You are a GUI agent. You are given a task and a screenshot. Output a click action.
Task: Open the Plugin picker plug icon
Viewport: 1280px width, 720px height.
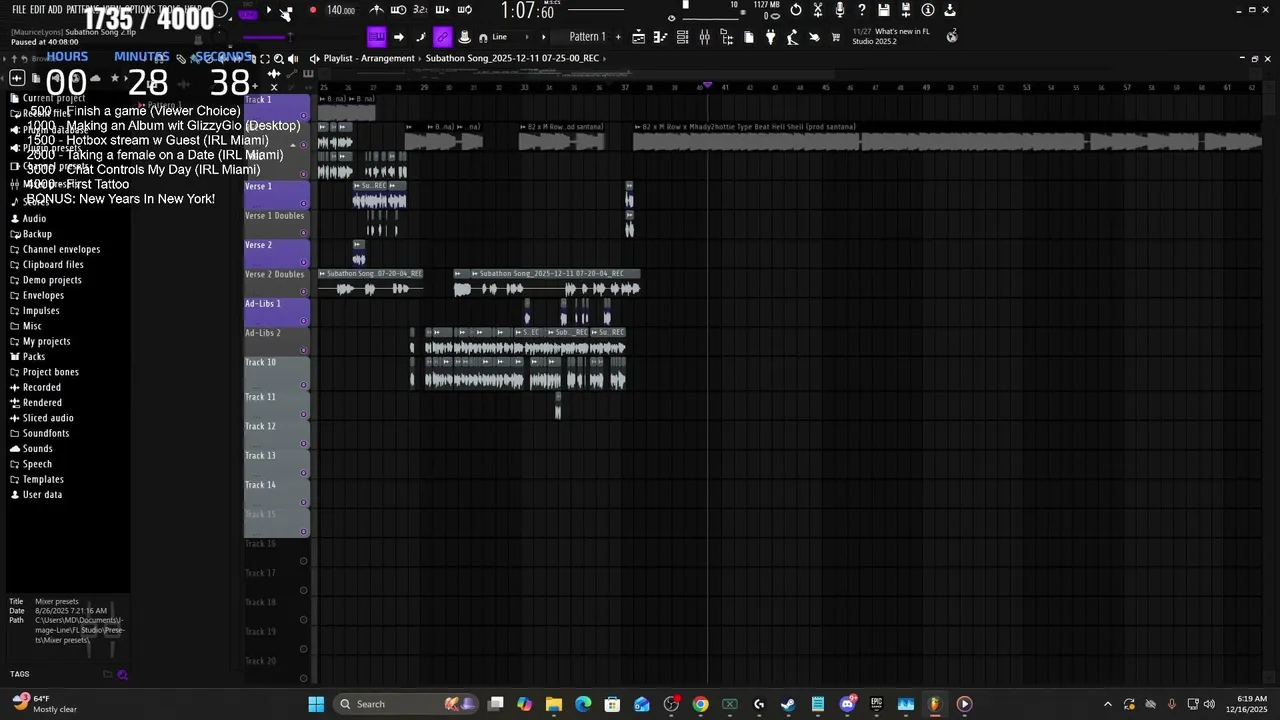point(770,37)
